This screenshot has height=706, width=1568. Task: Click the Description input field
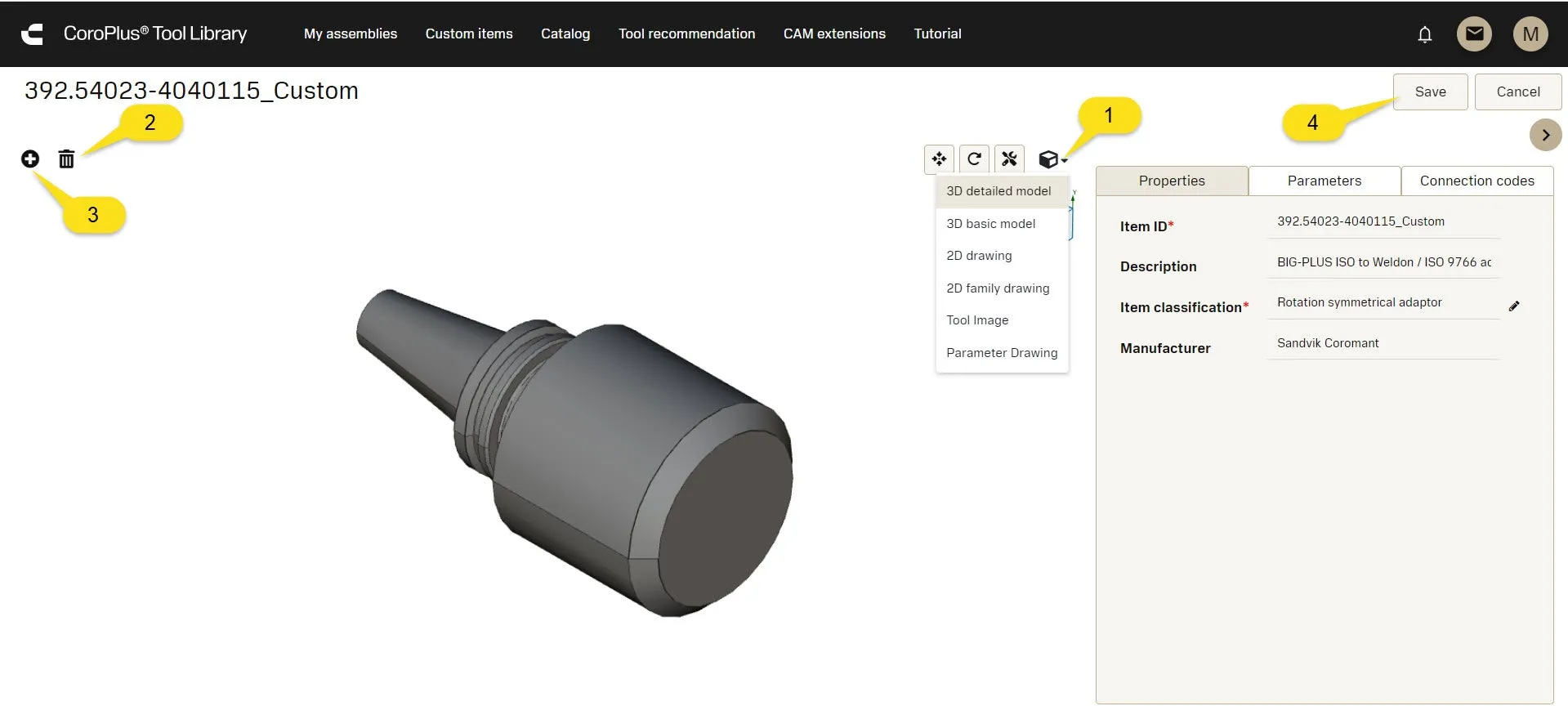tap(1383, 262)
